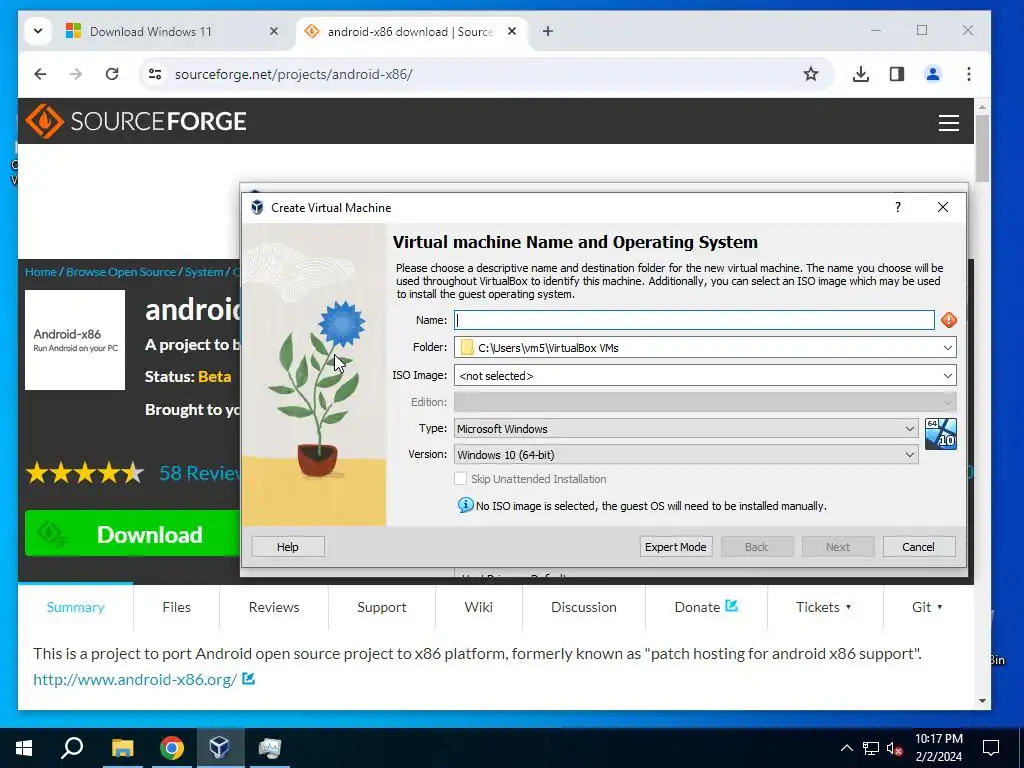Image resolution: width=1024 pixels, height=768 pixels.
Task: Expand the ISO Image dropdown
Action: click(x=947, y=376)
